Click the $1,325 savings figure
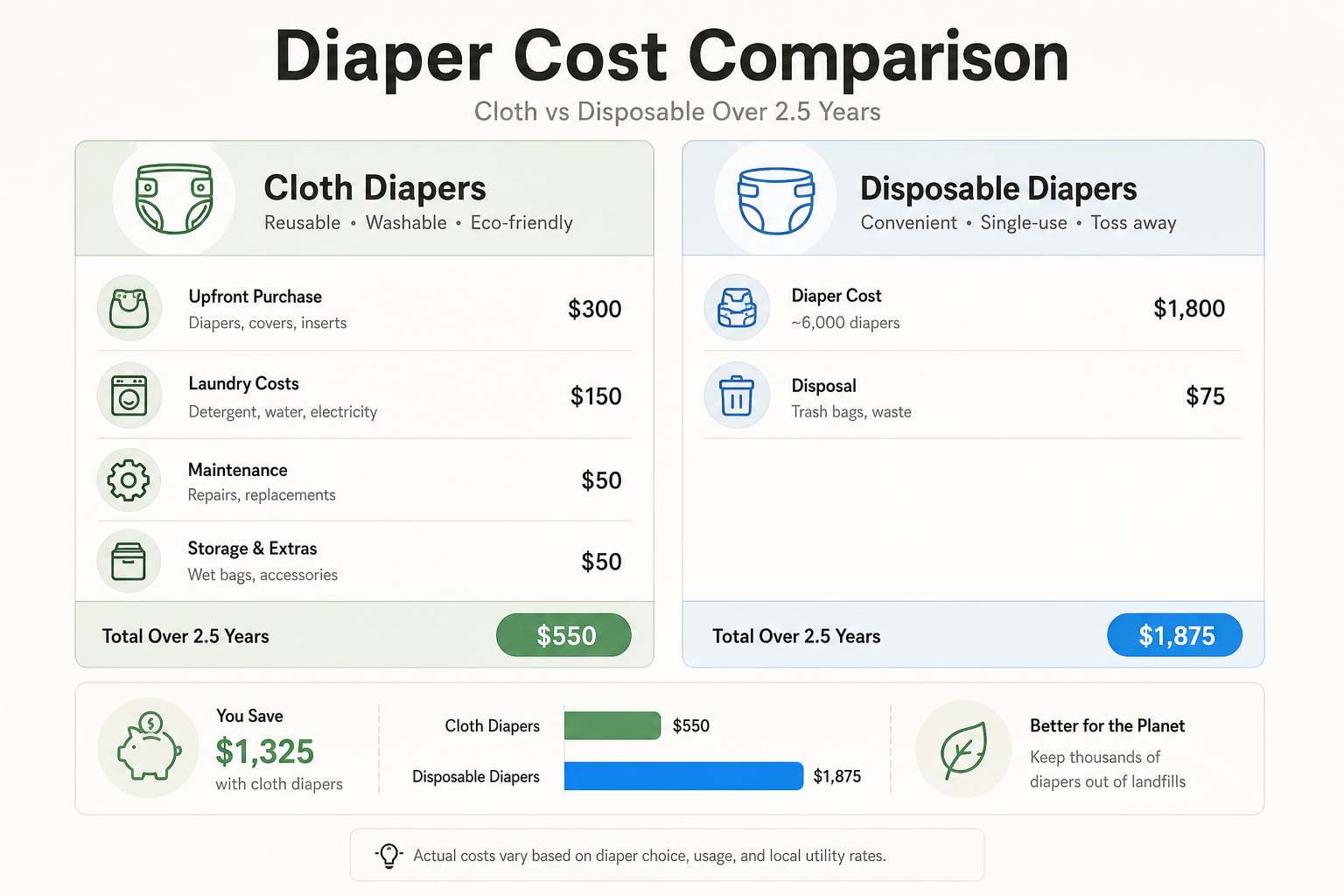 coord(264,752)
